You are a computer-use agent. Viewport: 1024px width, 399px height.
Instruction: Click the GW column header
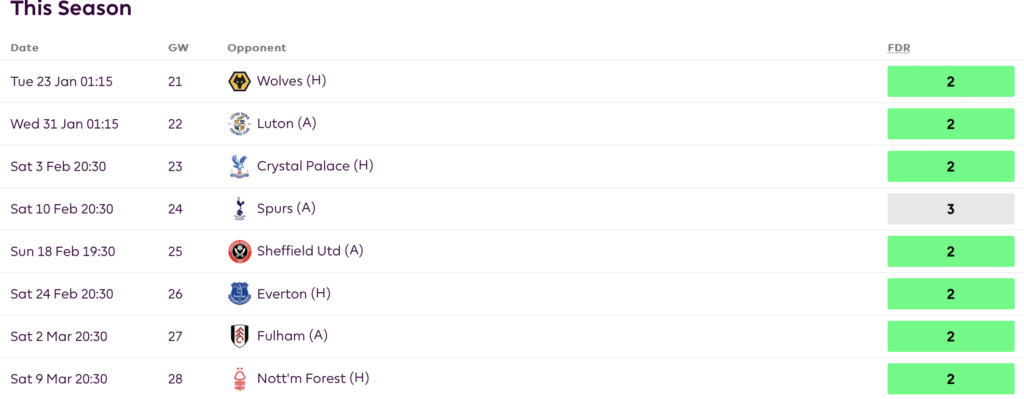point(176,48)
